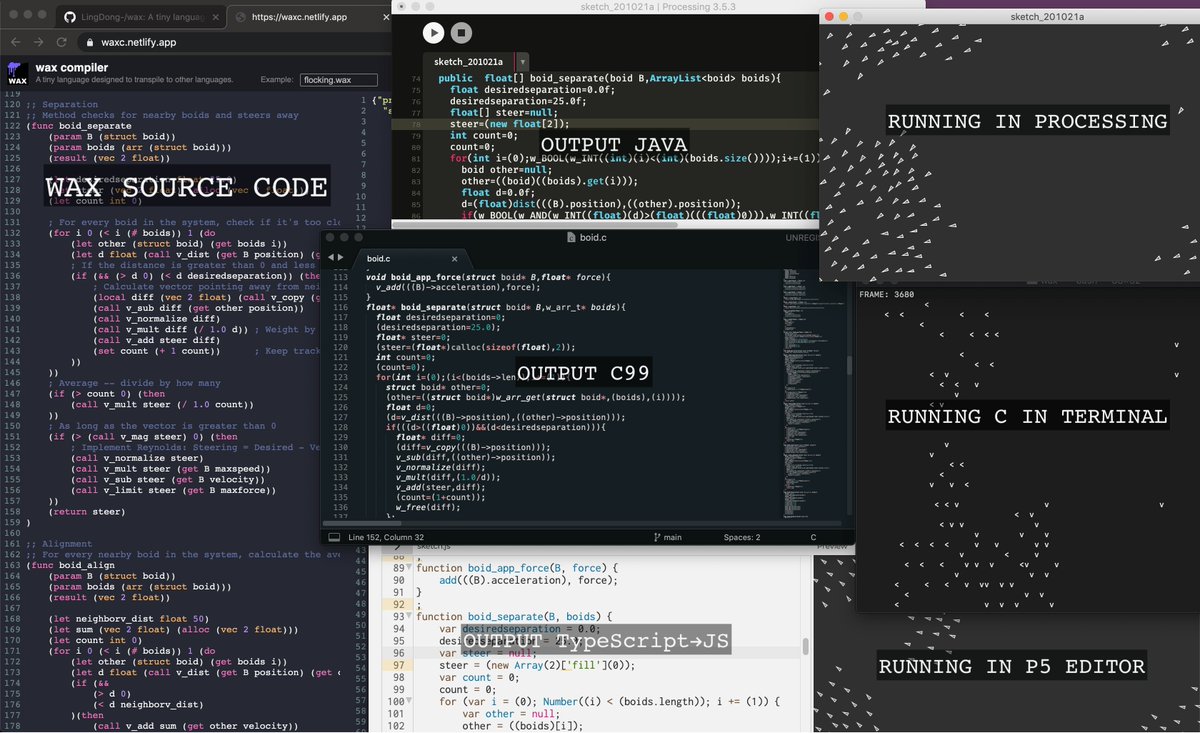Click line 74 'public float[] boid_separate' in Processing

(x=608, y=78)
